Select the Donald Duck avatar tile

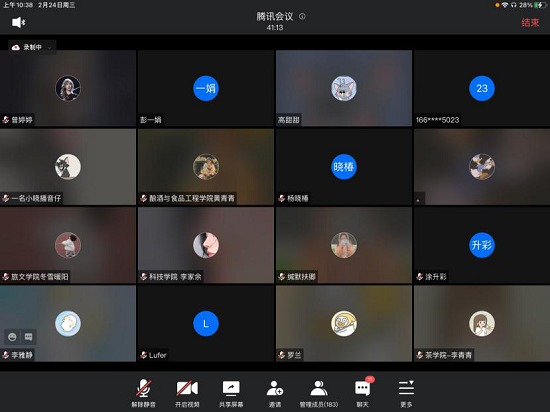click(x=482, y=167)
